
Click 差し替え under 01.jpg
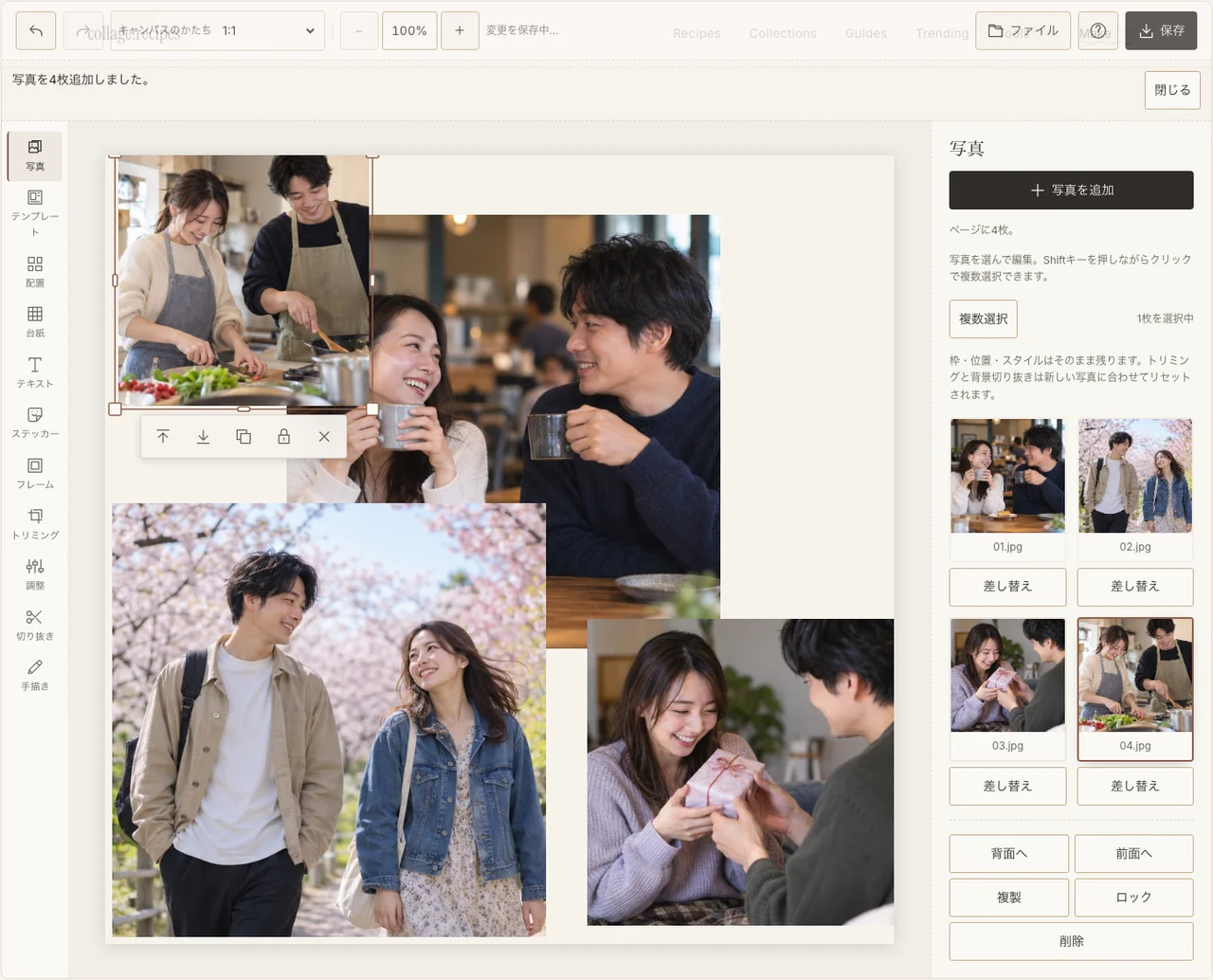(x=1007, y=587)
